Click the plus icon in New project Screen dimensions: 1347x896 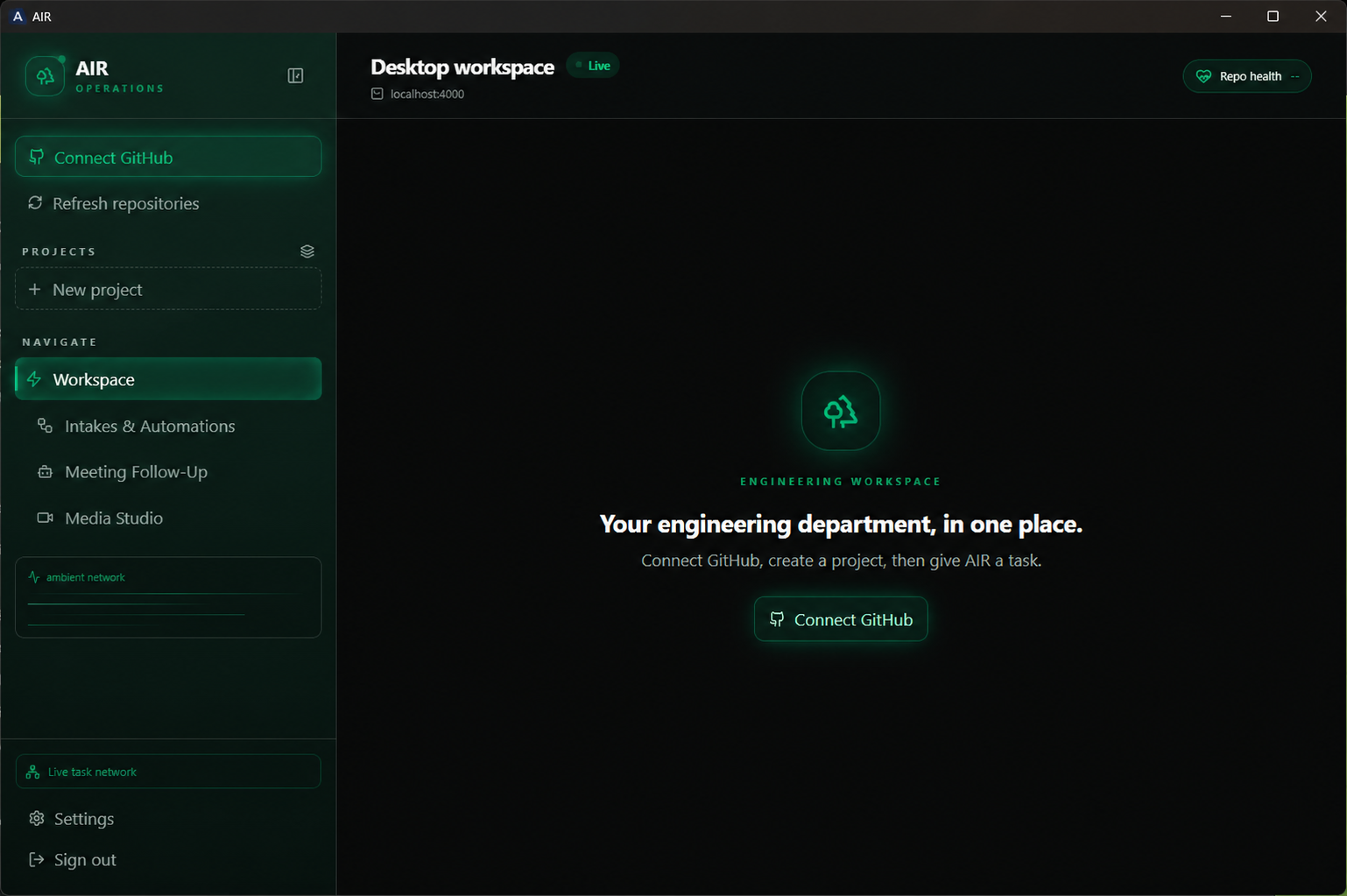35,289
